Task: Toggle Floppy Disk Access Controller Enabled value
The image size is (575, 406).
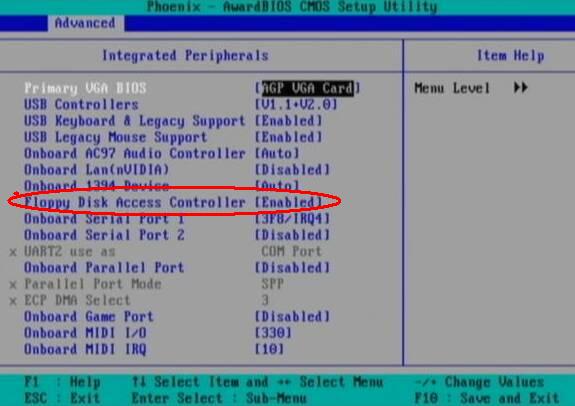Action: click(x=289, y=202)
